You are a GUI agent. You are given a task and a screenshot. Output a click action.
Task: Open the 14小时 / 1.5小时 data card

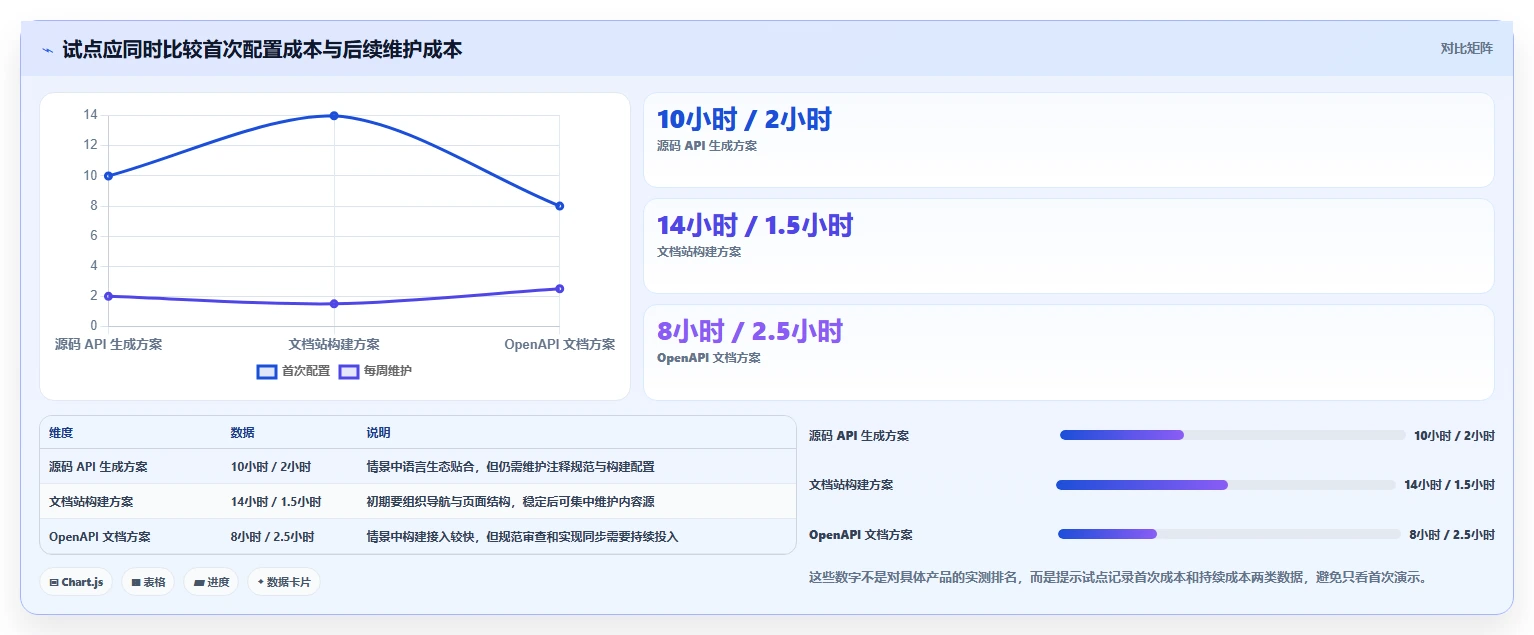click(x=1068, y=246)
